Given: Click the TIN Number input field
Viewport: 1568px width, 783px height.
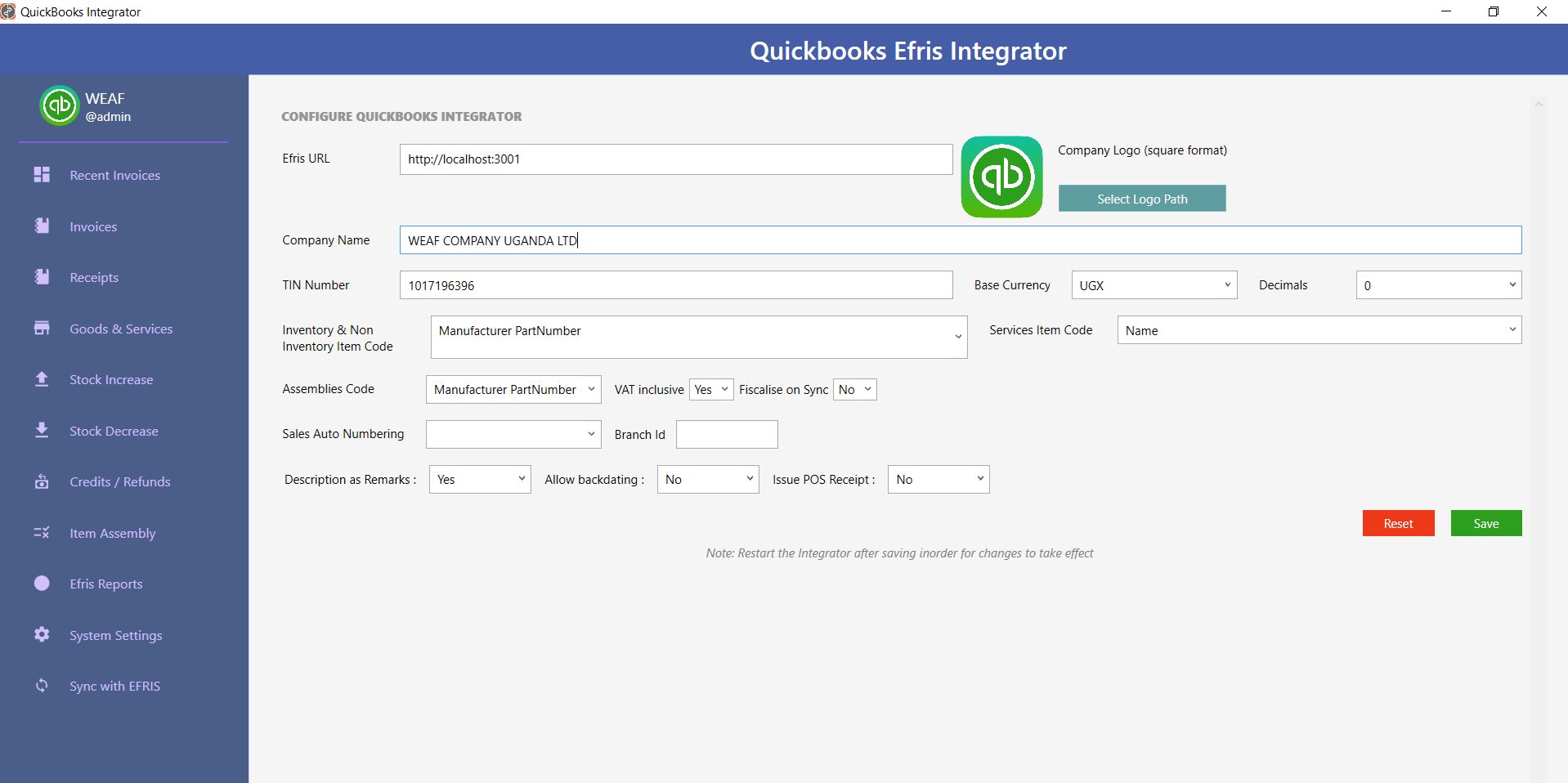Looking at the screenshot, I should 676,285.
